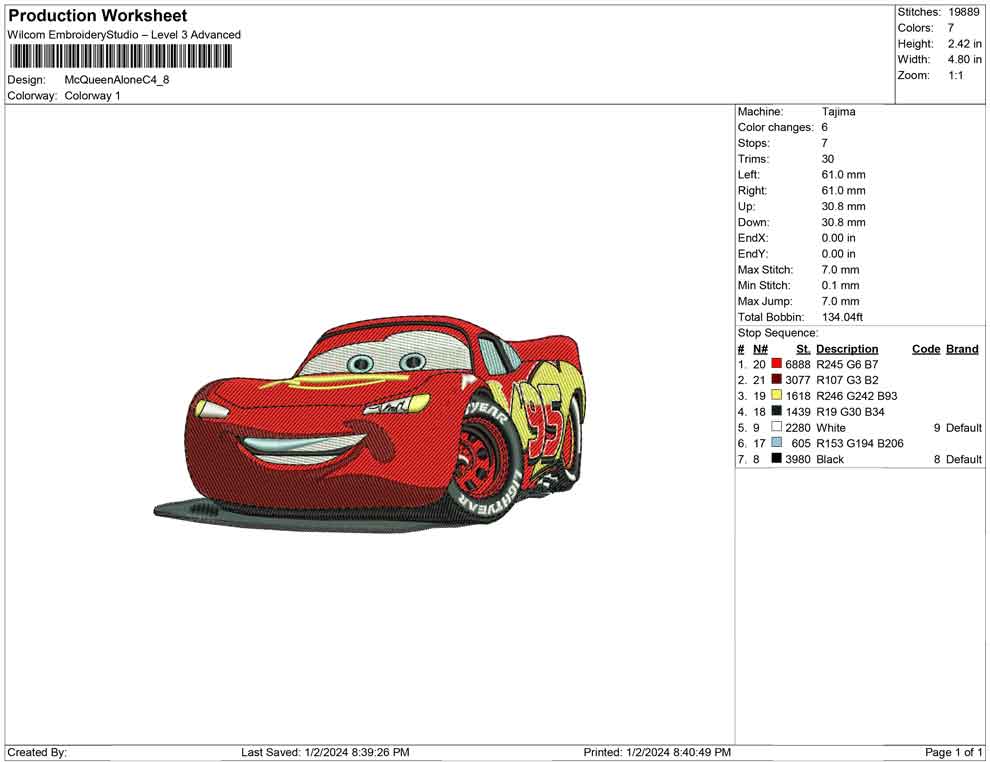Screen dimensions: 990x762
Task: Select the dark teal swatch for stop 4
Action: (776, 412)
